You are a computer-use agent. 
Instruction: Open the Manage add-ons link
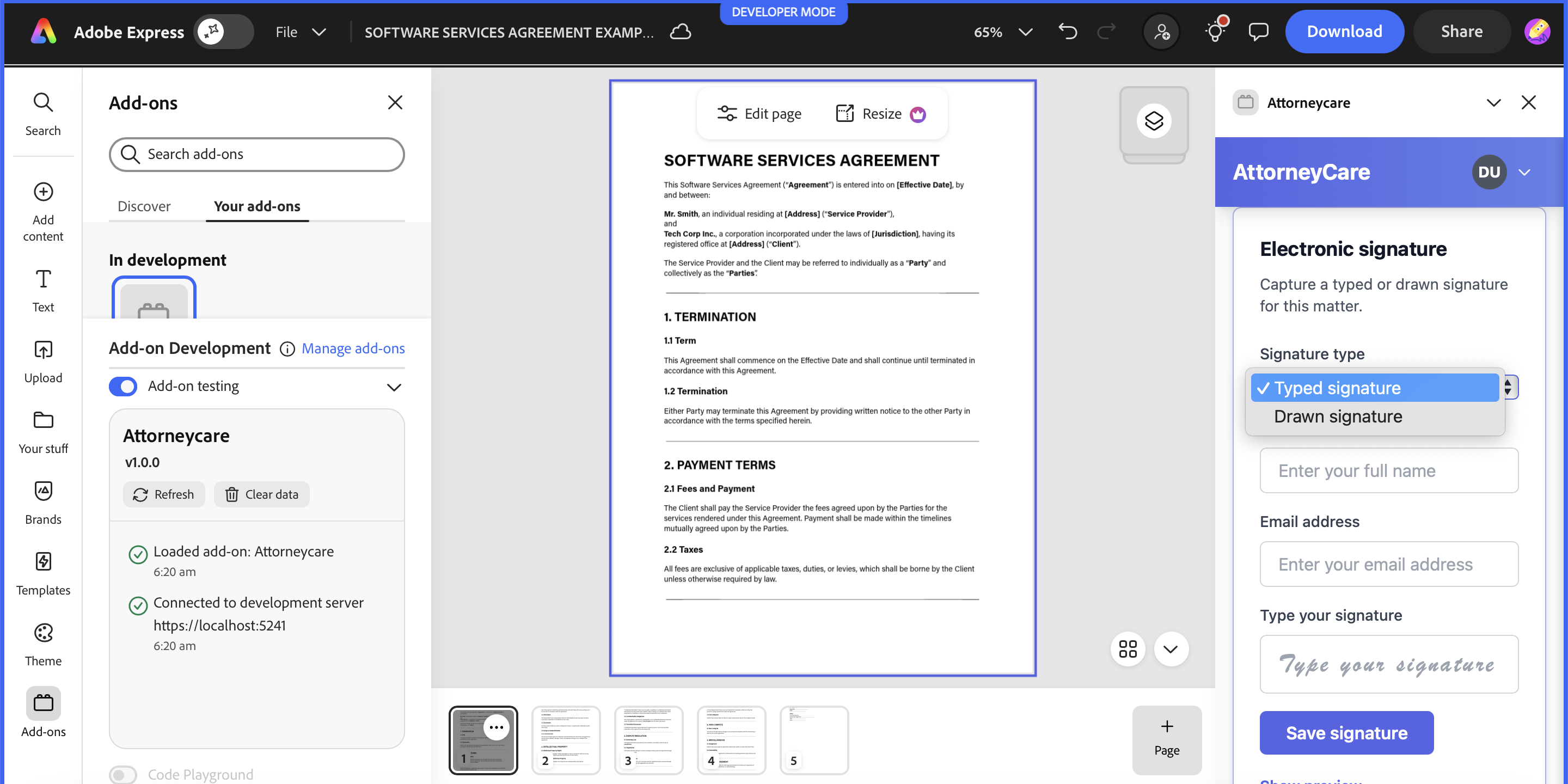pyautogui.click(x=353, y=348)
